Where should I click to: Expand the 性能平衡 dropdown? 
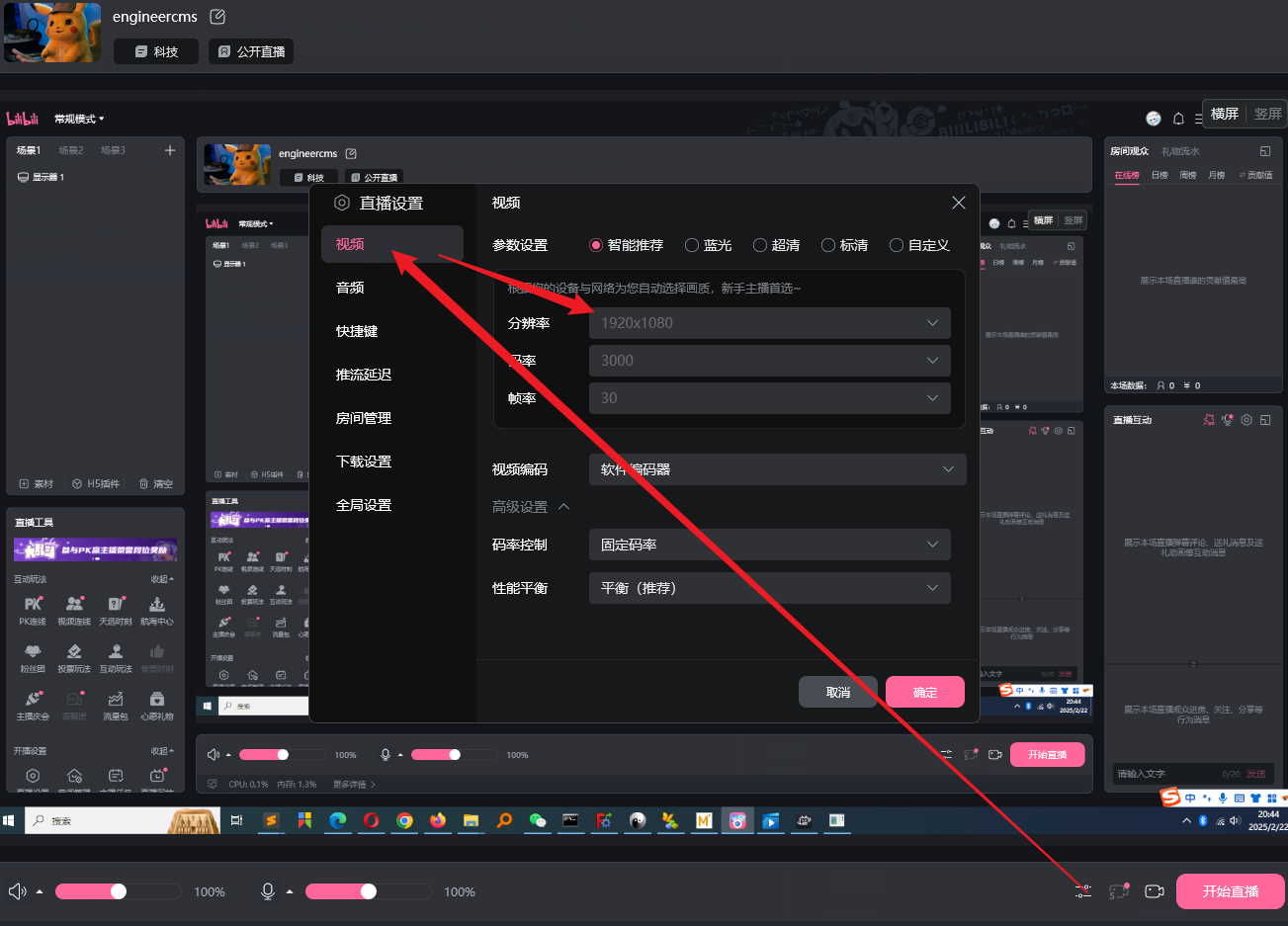(769, 588)
